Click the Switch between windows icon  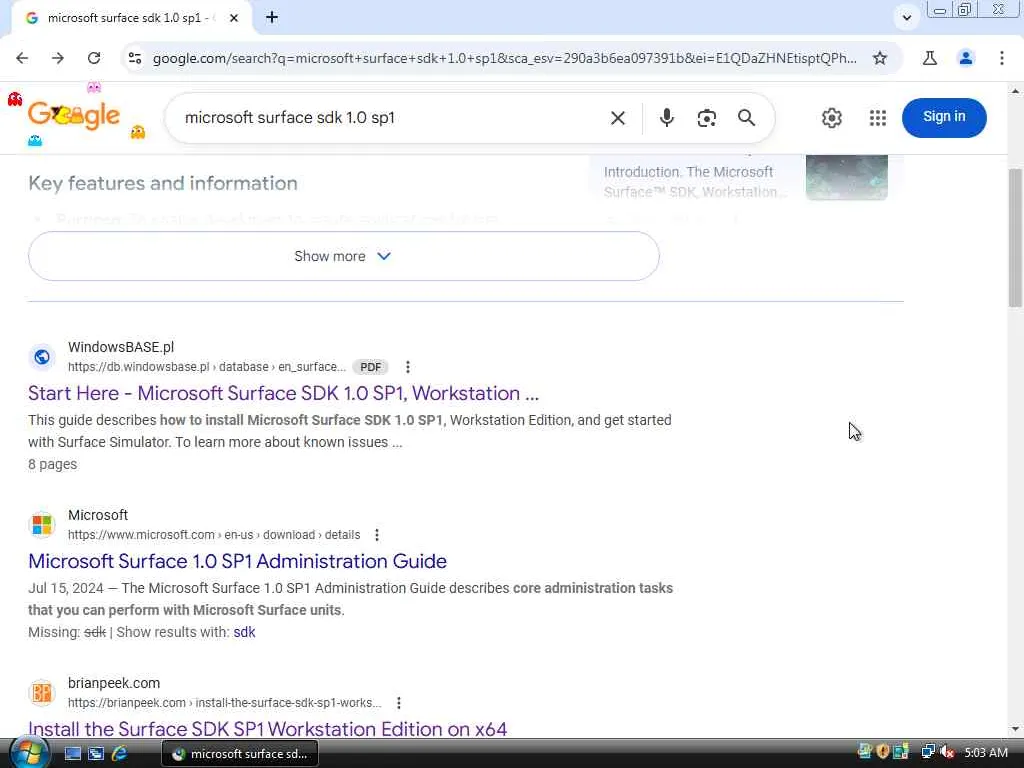pyautogui.click(x=96, y=753)
